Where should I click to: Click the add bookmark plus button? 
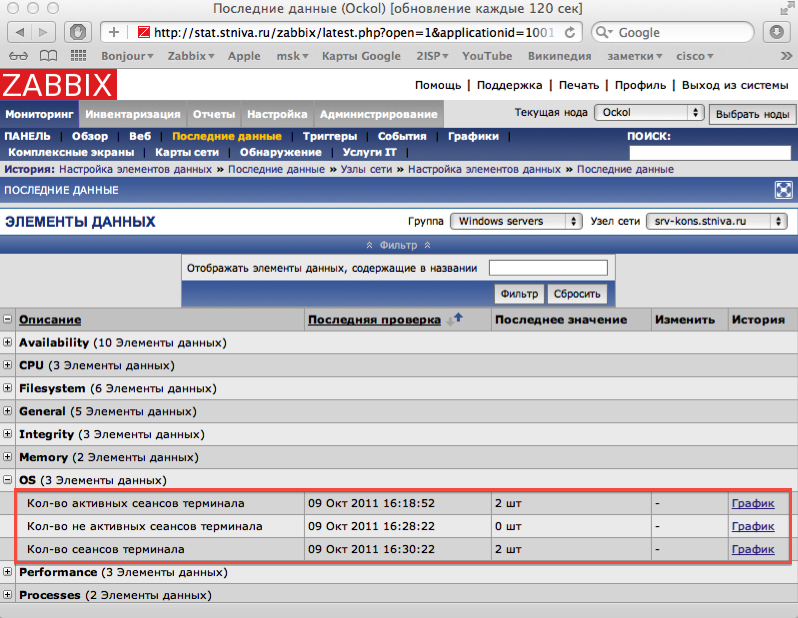tap(114, 32)
